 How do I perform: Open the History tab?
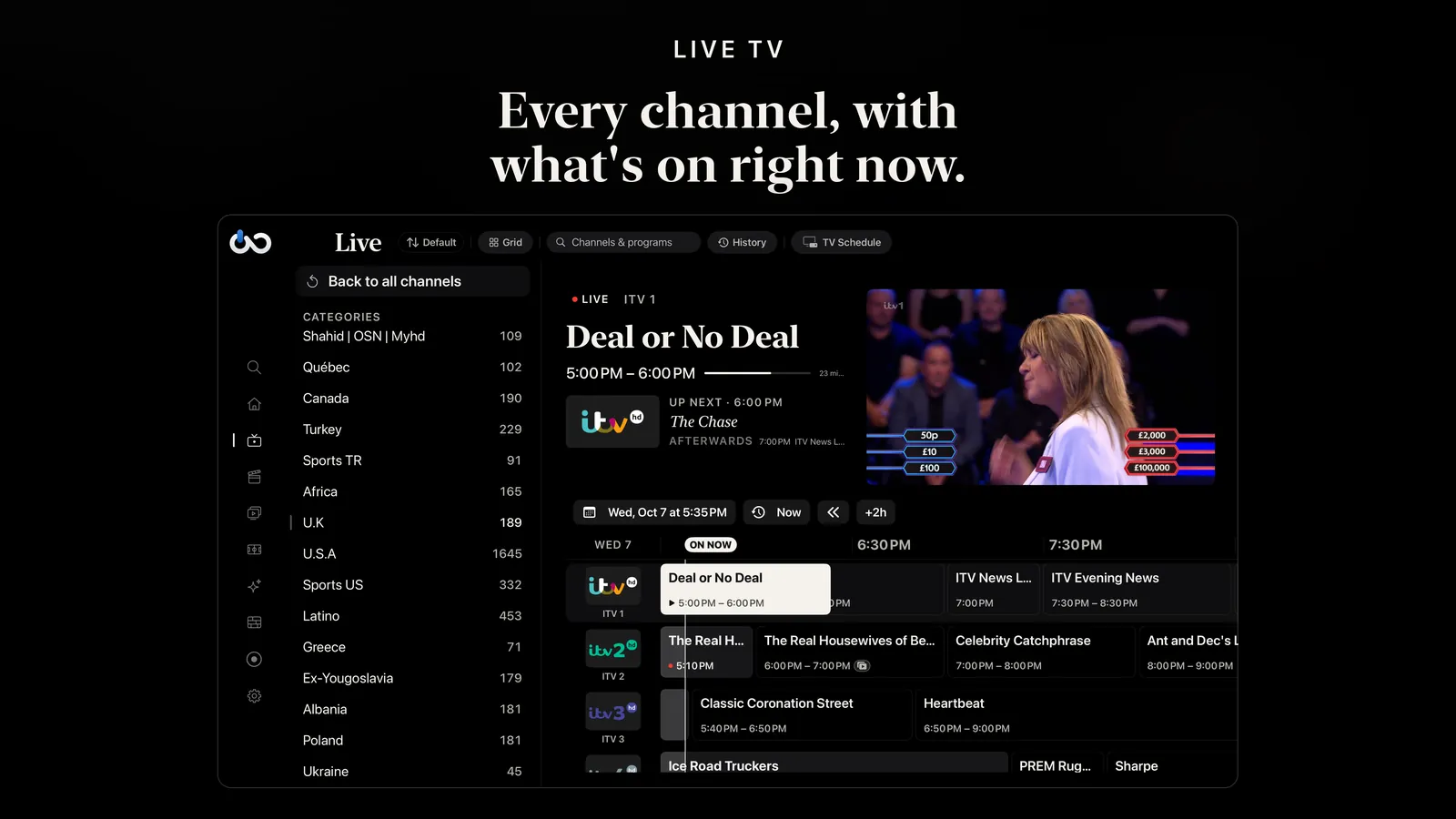[x=742, y=242]
